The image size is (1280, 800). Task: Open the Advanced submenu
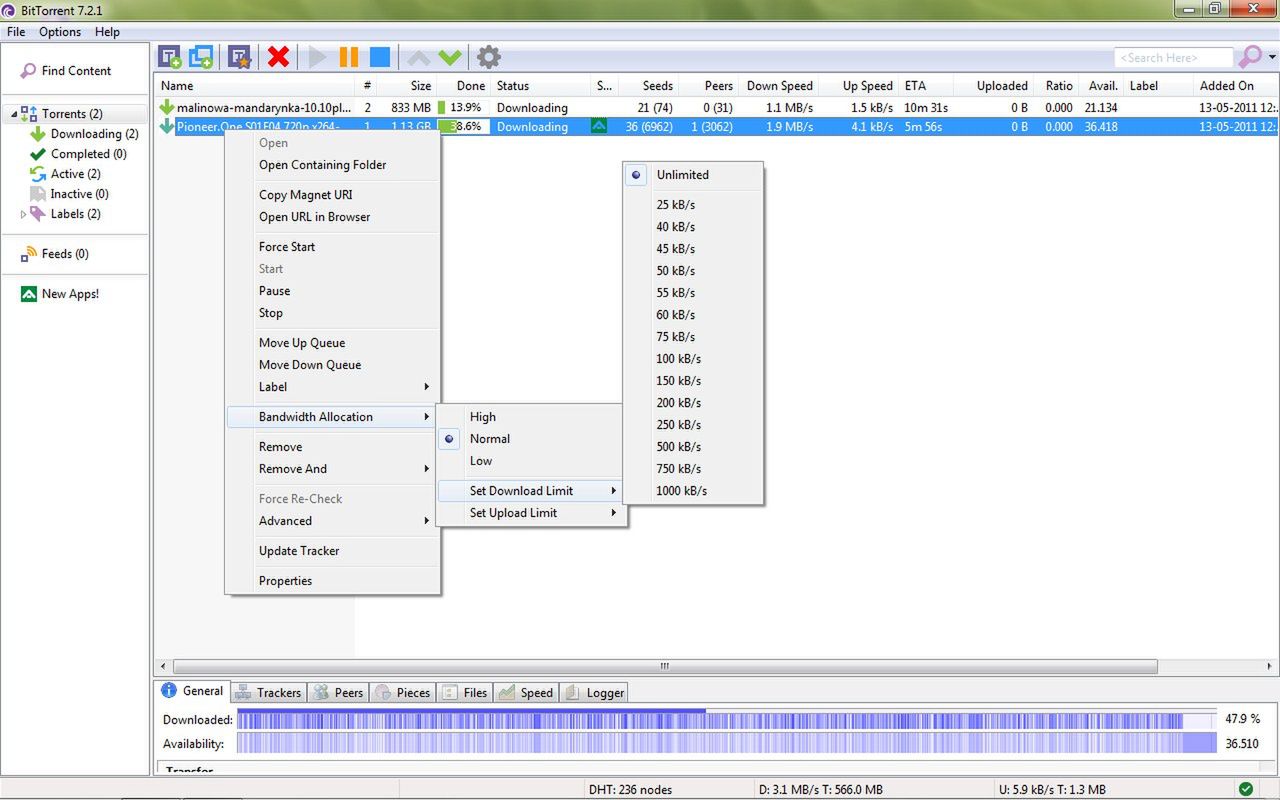(333, 521)
